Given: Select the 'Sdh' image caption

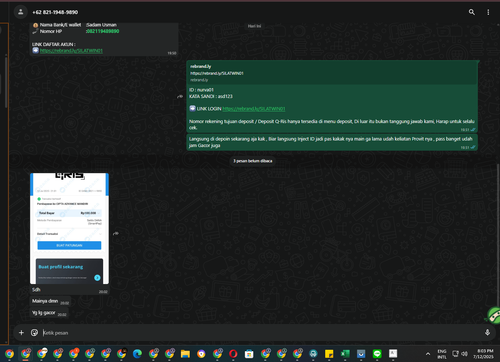Looking at the screenshot, I should [x=36, y=290].
